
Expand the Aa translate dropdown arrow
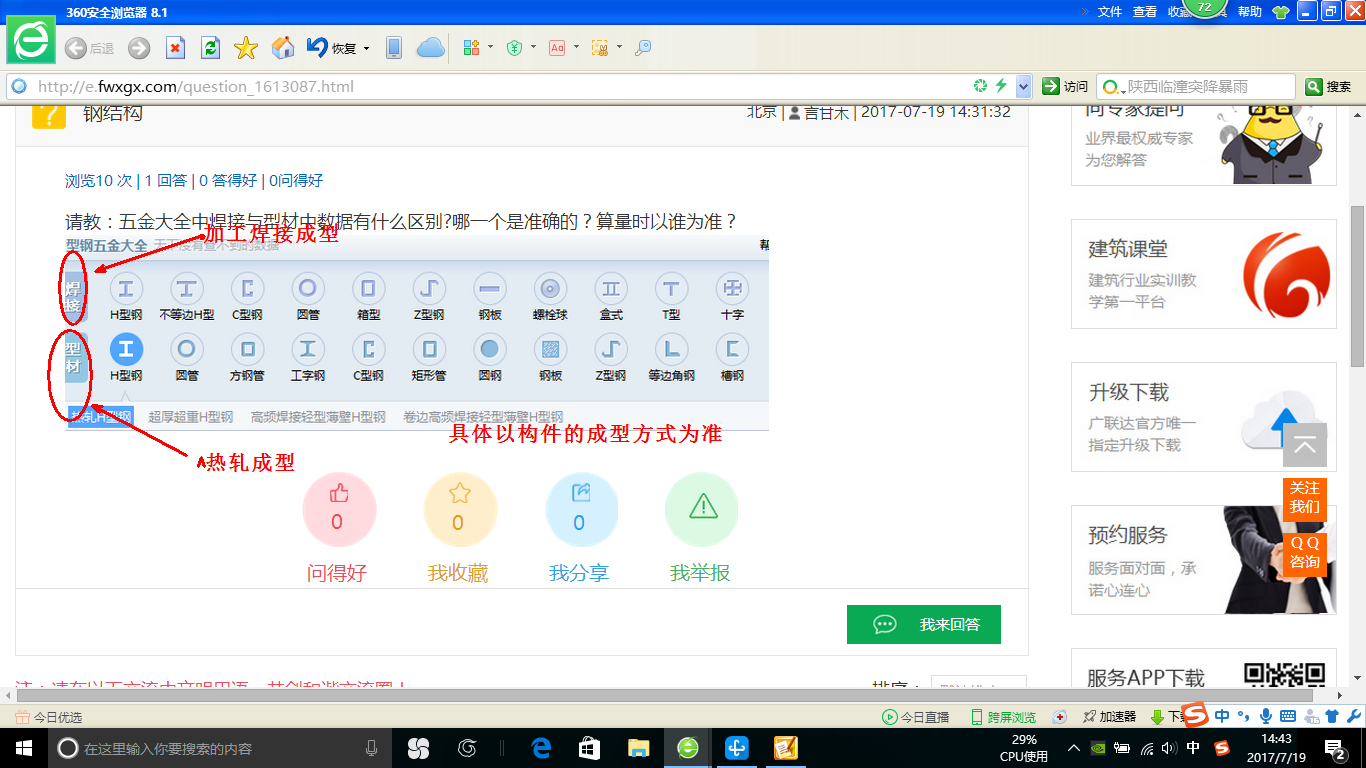point(576,47)
